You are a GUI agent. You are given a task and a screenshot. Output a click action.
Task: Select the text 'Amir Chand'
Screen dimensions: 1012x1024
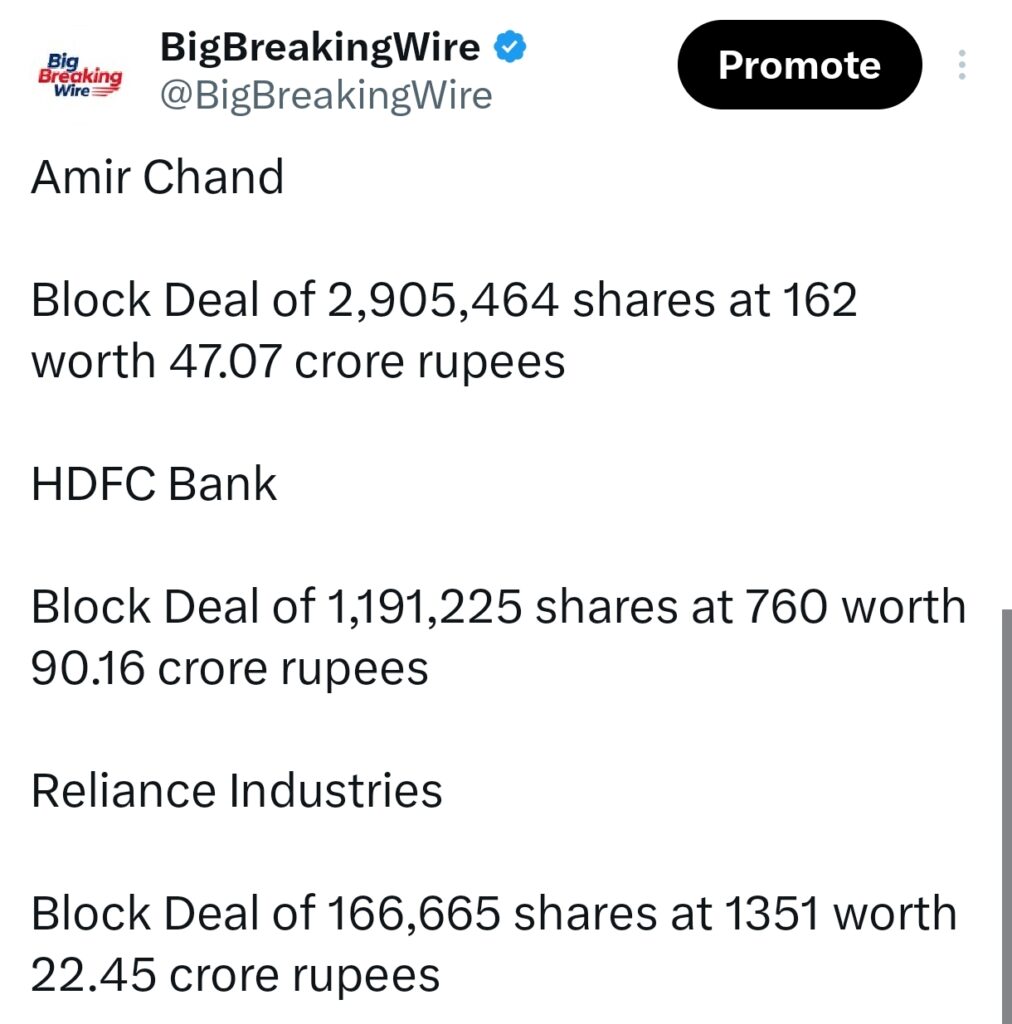pos(157,178)
